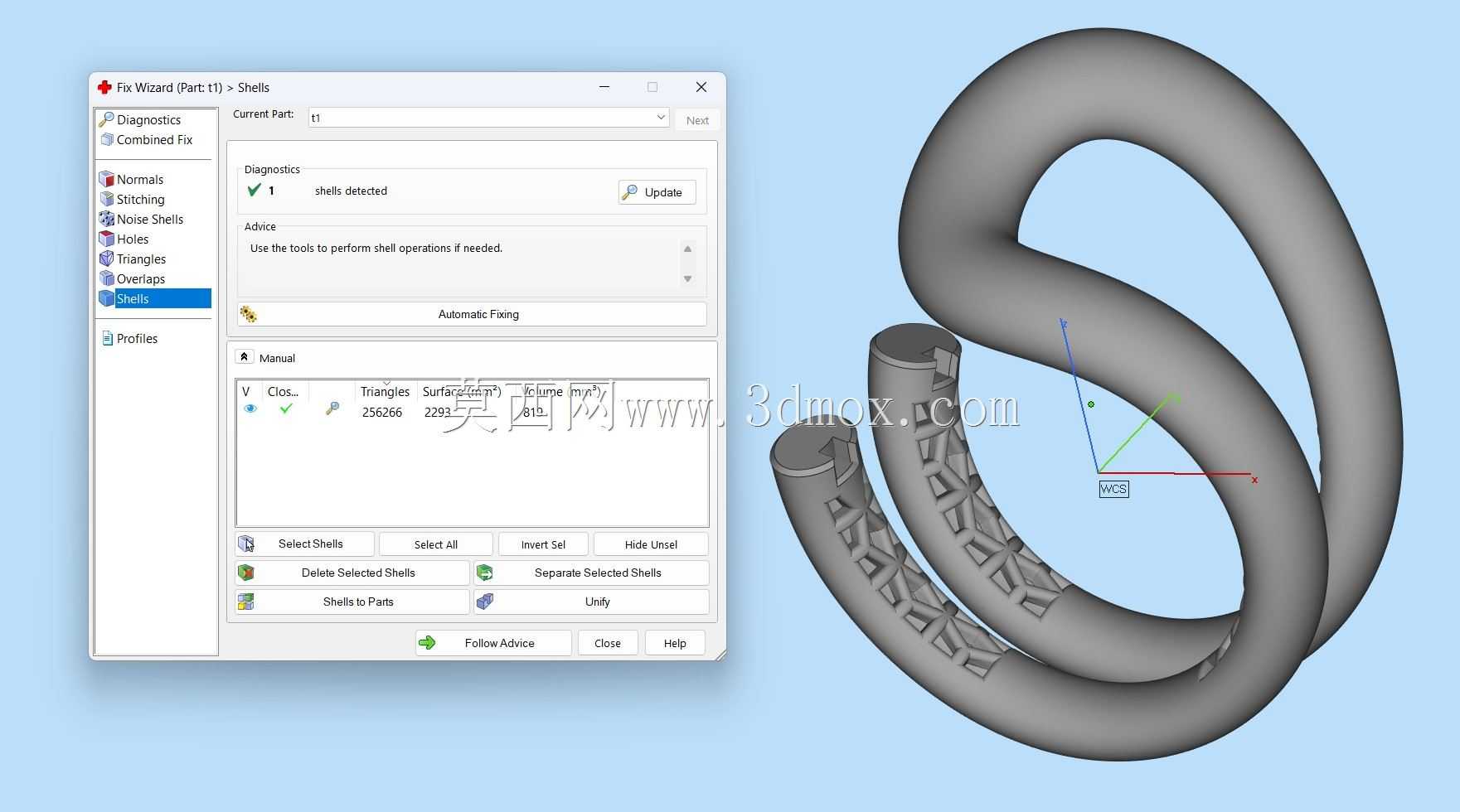The width and height of the screenshot is (1460, 812).
Task: Close the Fix Wizard via Close button
Action: (x=608, y=643)
